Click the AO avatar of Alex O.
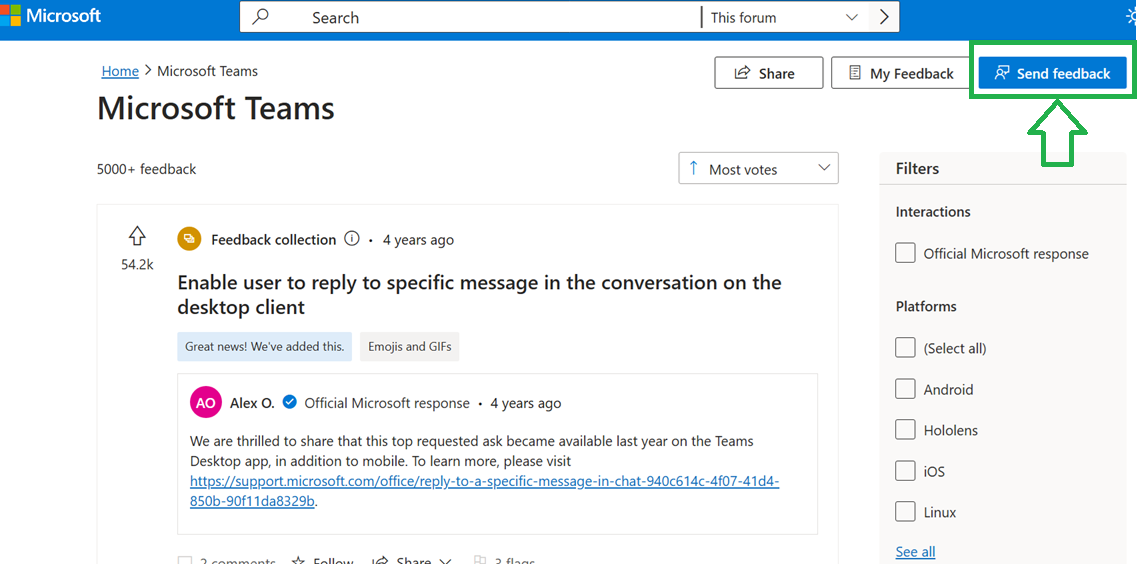 coord(206,403)
